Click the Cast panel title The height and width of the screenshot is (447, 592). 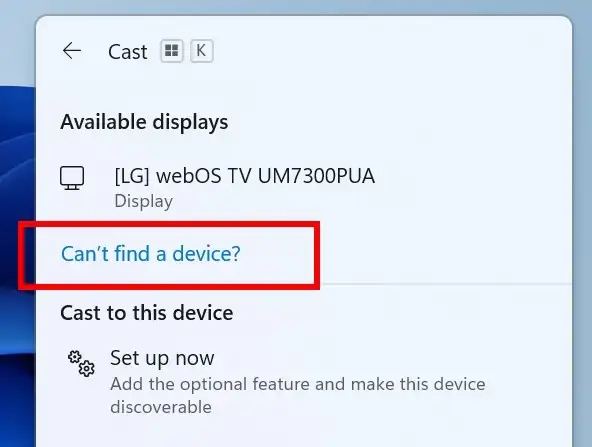pyautogui.click(x=128, y=52)
